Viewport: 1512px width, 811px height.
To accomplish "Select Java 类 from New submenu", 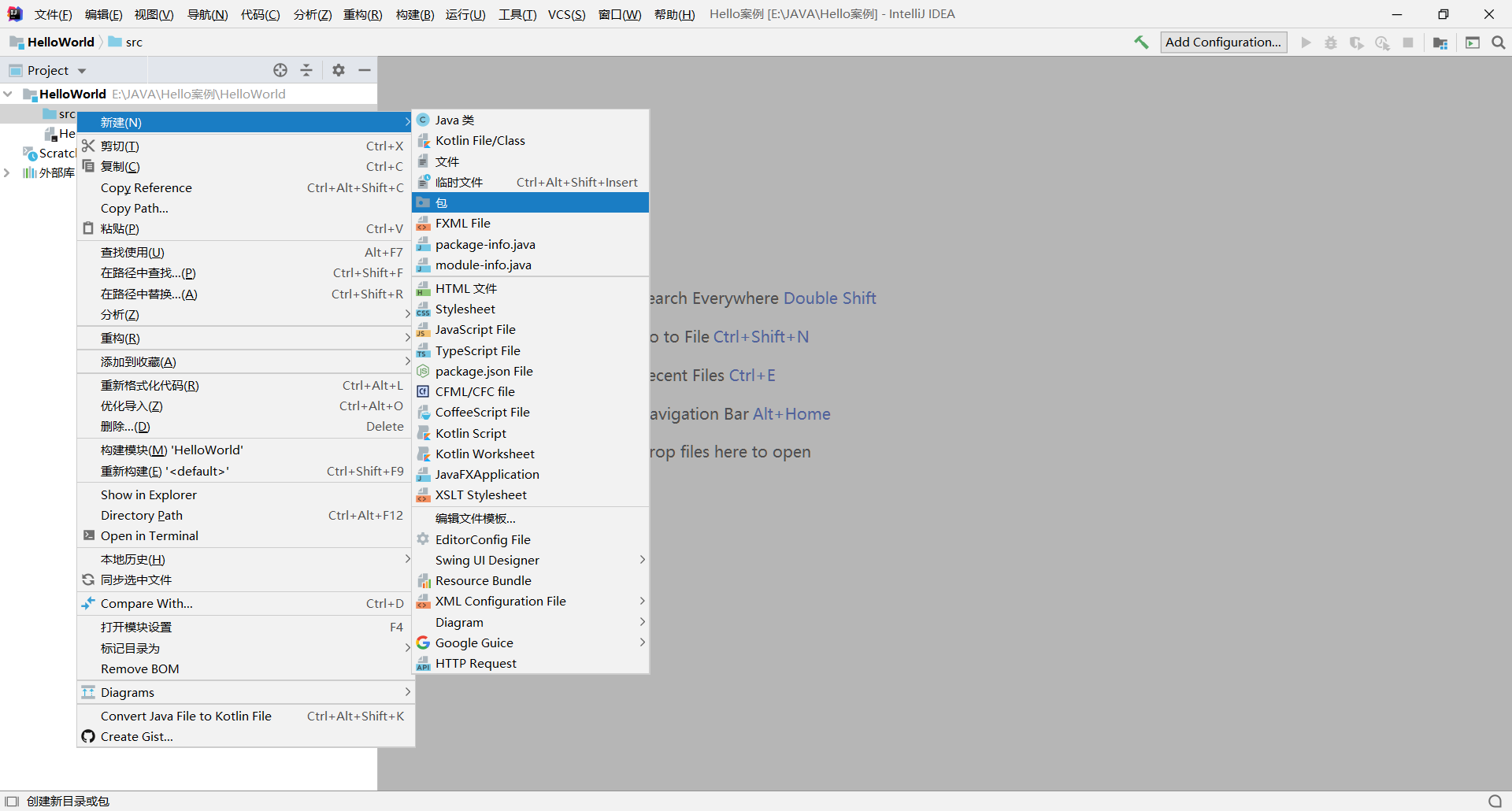I will point(531,120).
